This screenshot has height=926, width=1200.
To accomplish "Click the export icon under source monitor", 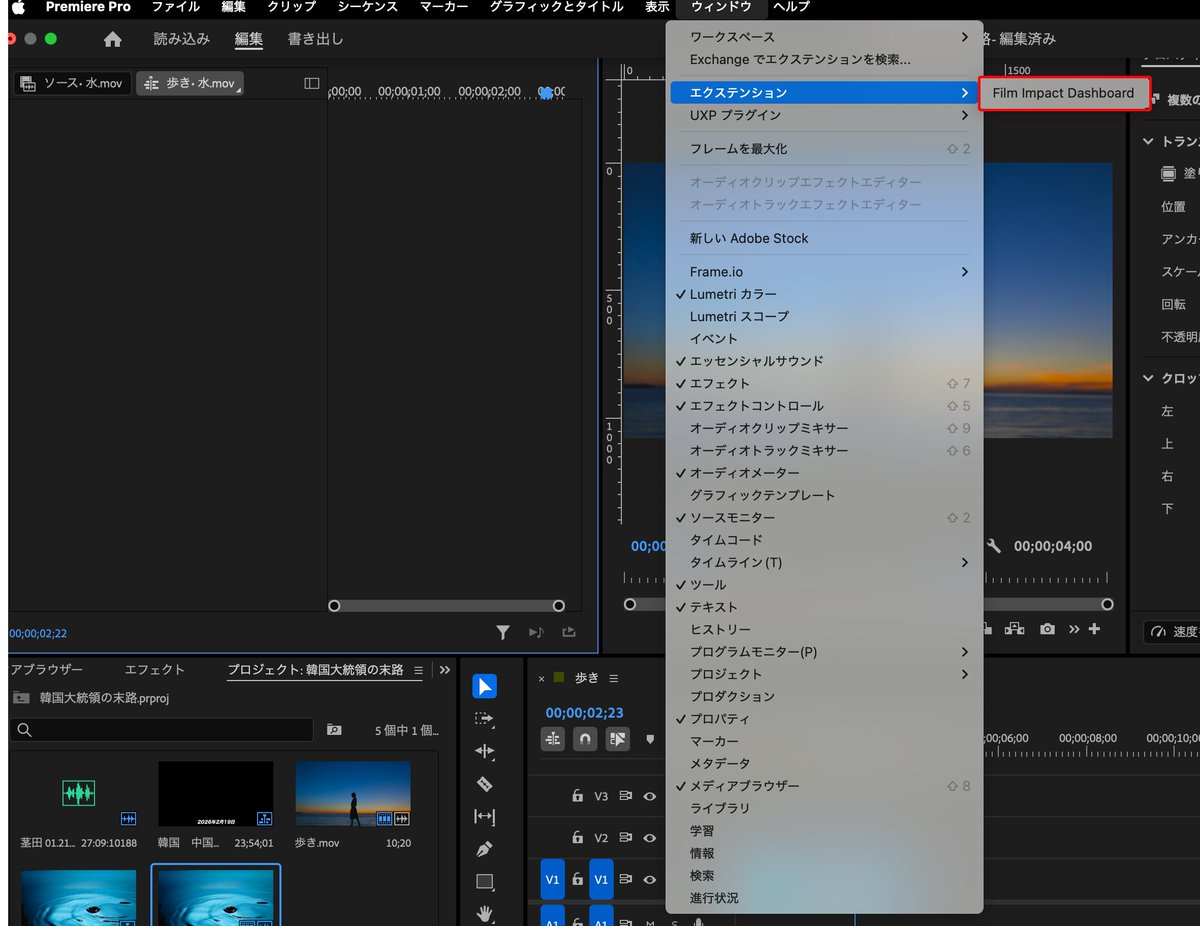I will tap(569, 632).
